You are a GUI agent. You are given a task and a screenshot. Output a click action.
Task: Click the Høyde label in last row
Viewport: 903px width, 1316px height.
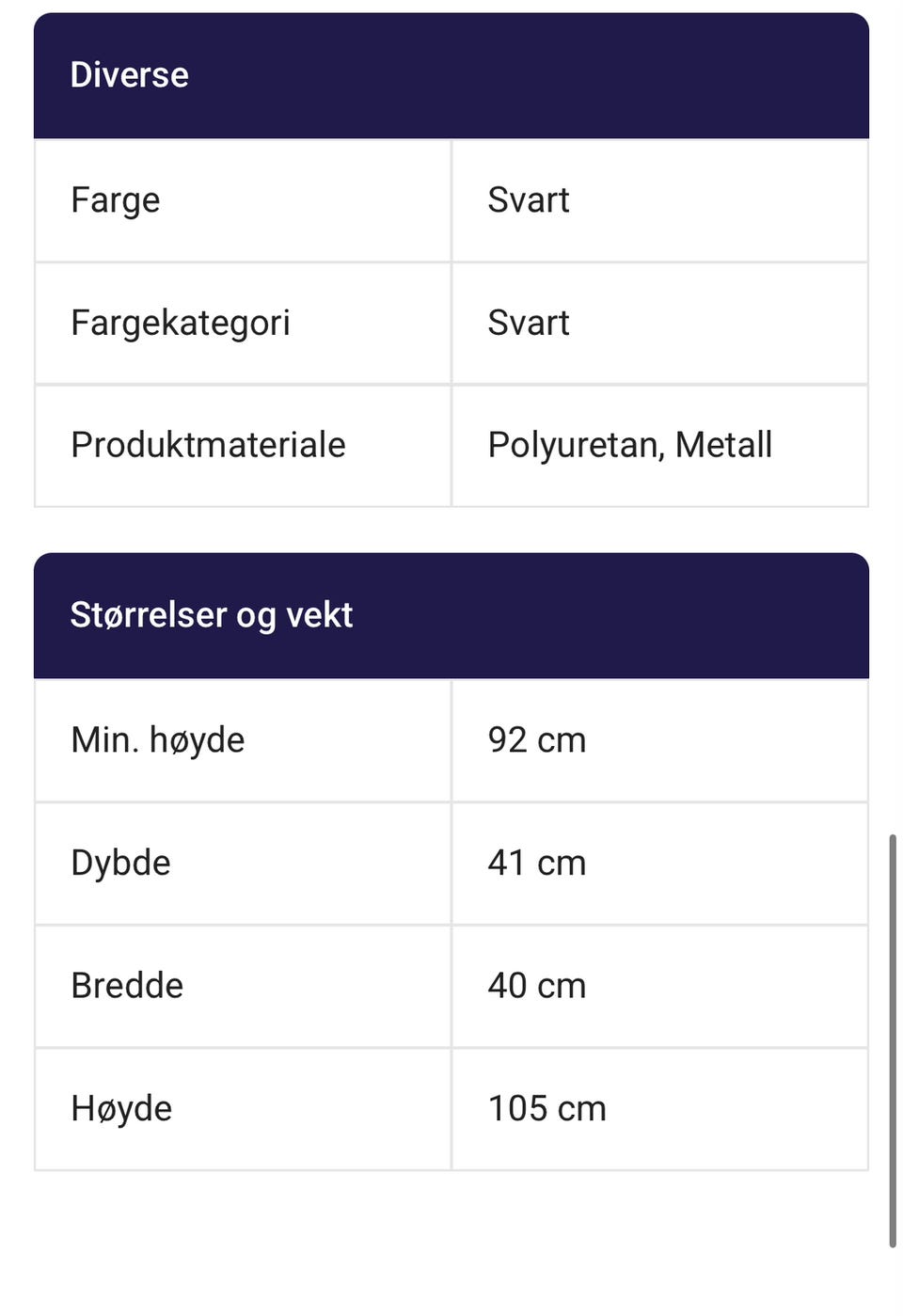tap(121, 1108)
